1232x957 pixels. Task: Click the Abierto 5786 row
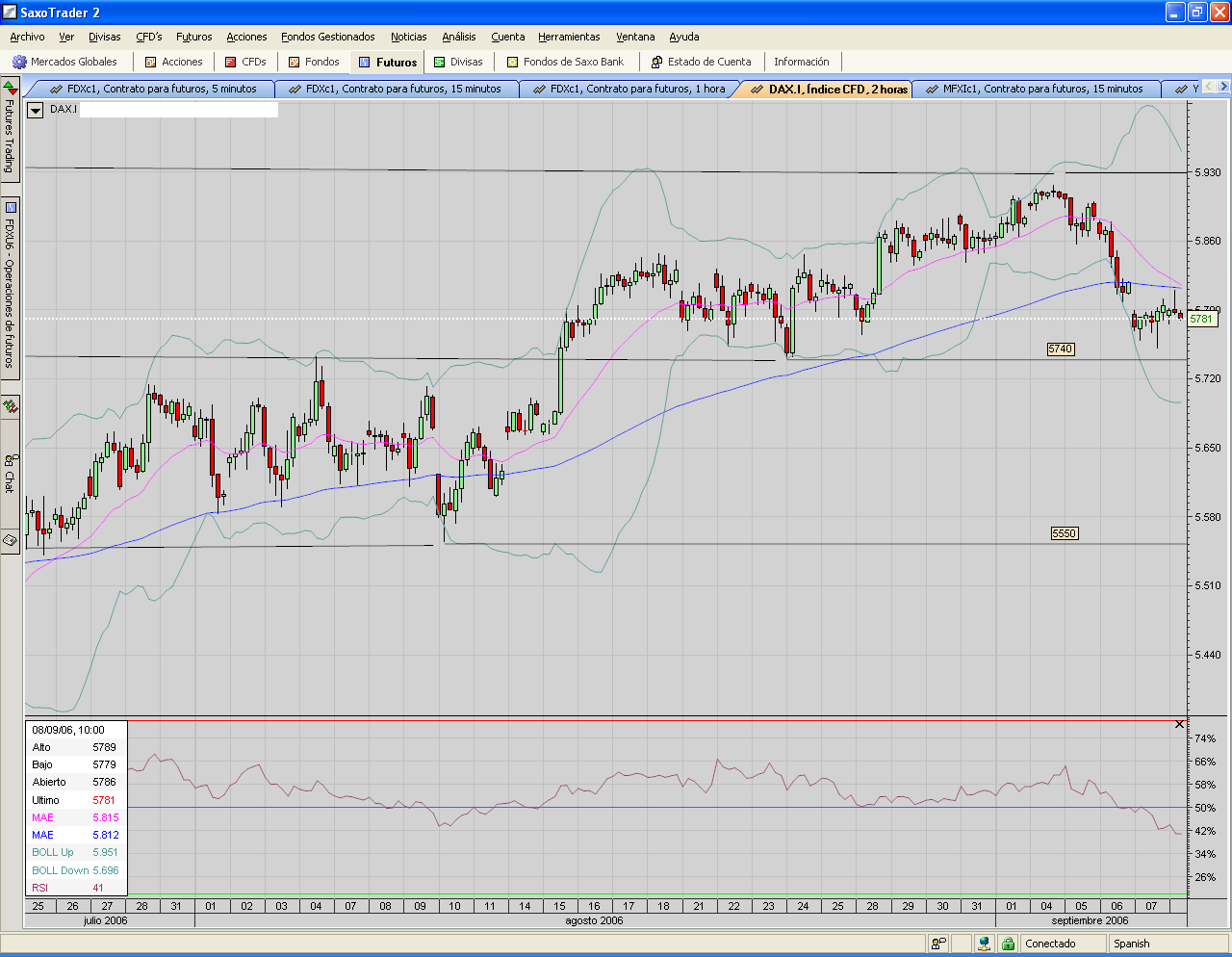pos(75,782)
